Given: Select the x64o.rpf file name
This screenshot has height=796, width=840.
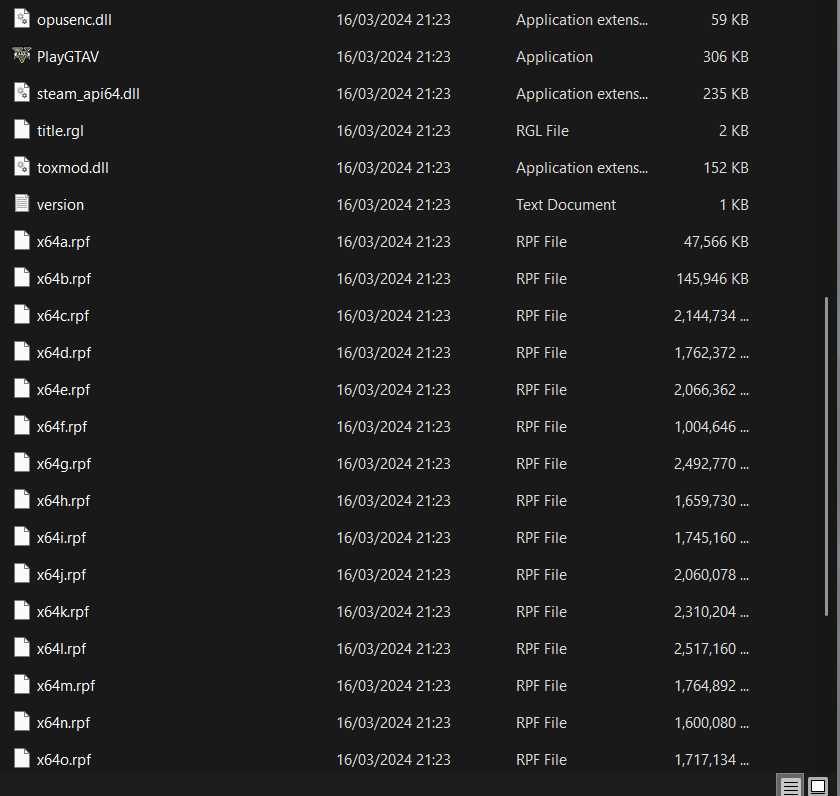Looking at the screenshot, I should click(x=64, y=759).
